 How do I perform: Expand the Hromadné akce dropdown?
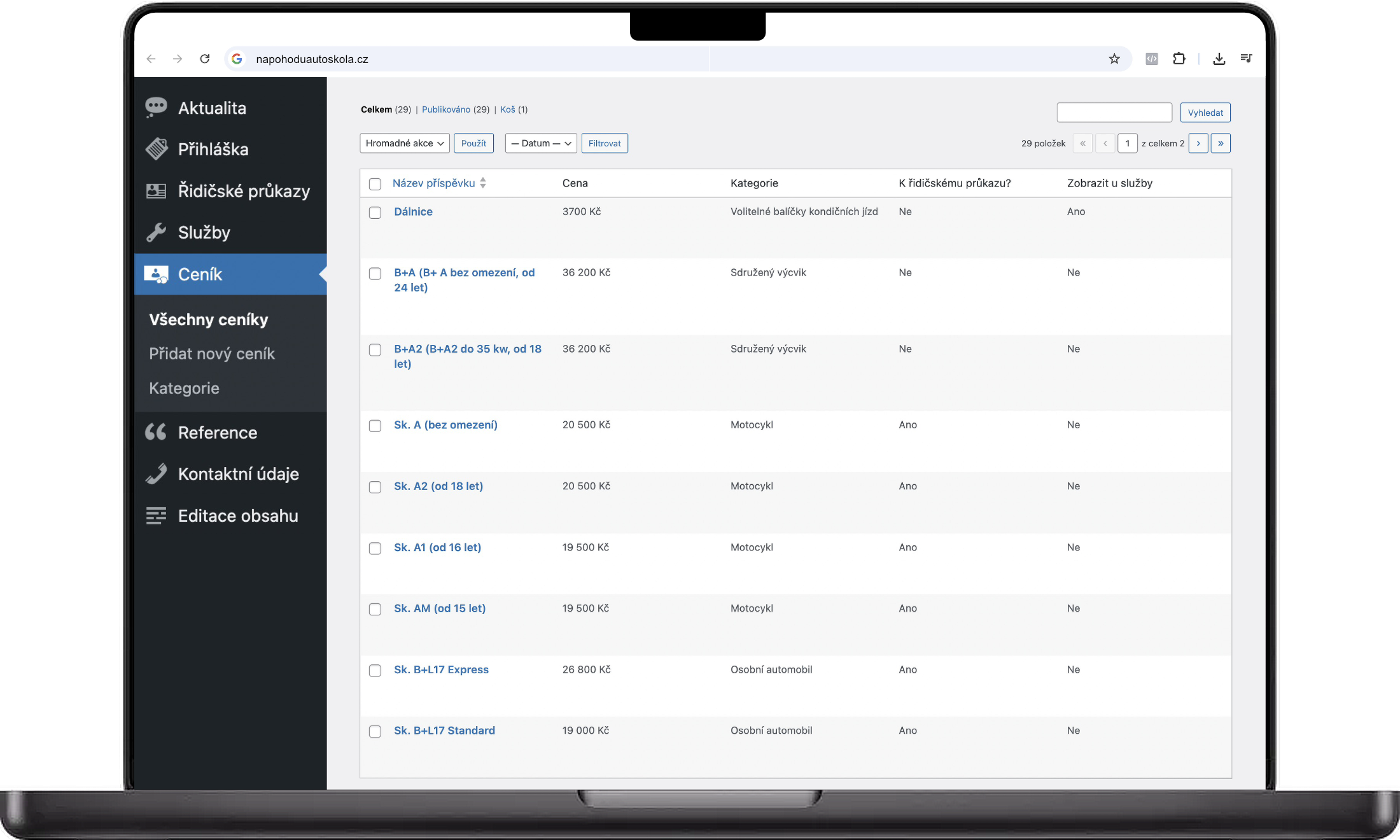tap(405, 143)
